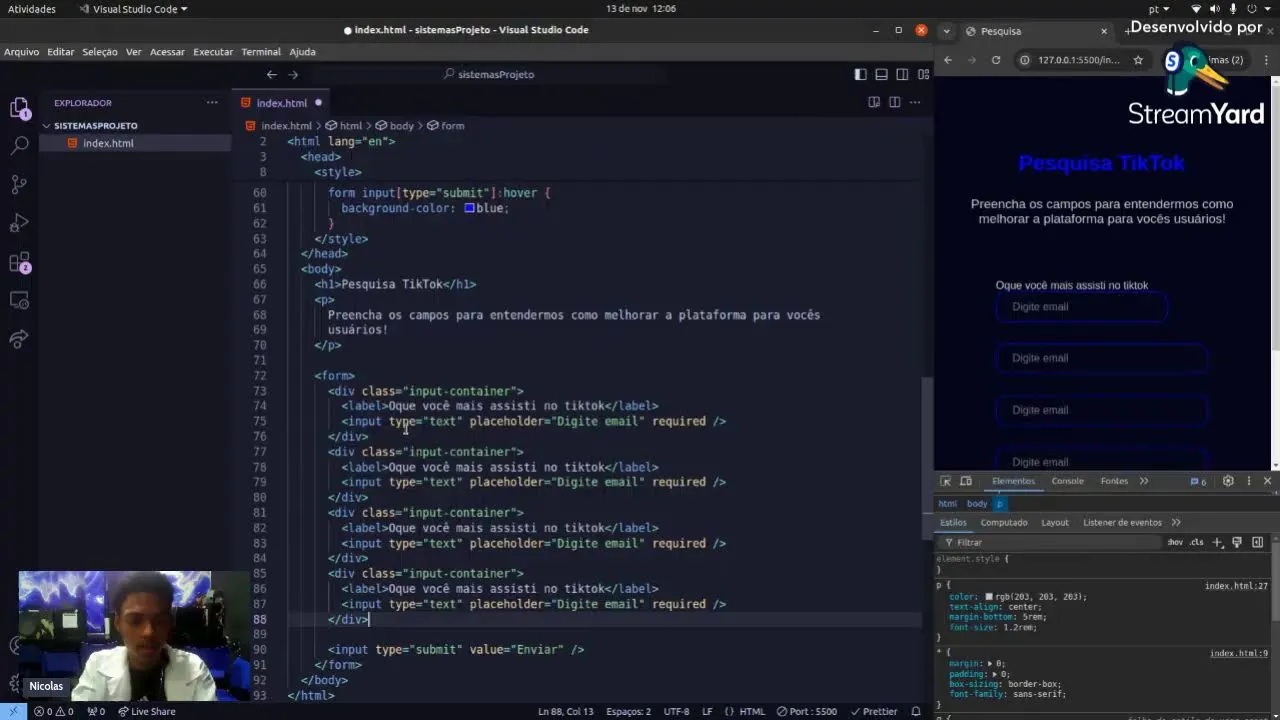This screenshot has width=1280, height=720.
Task: Click the sistemasProjeto command center search
Action: (490, 74)
